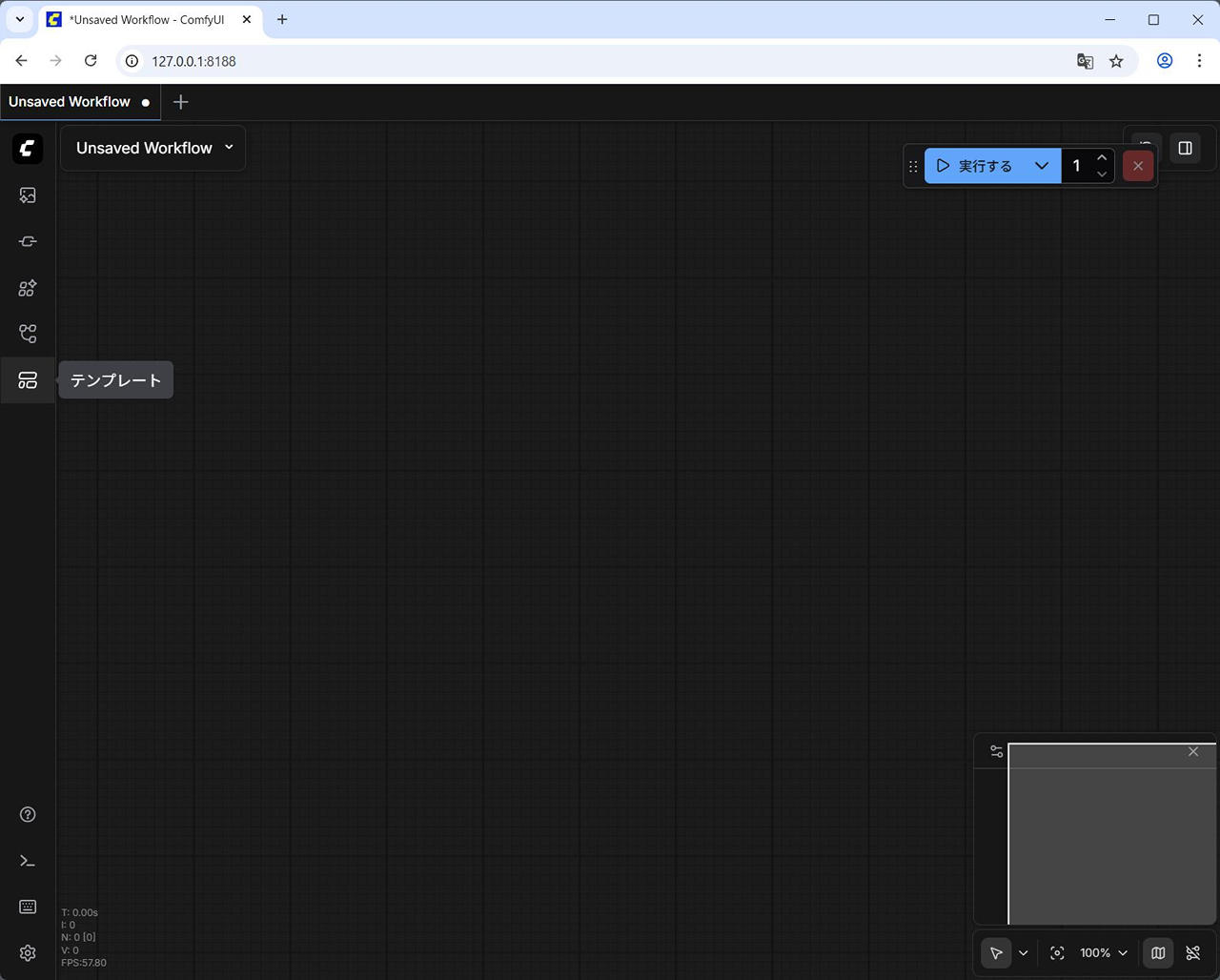Toggle the console terminal panel icon
Viewport: 1220px width, 980px height.
pyautogui.click(x=28, y=861)
